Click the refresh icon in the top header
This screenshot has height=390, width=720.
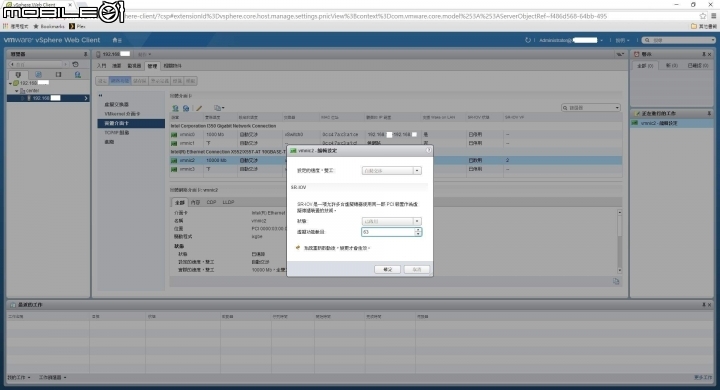pyautogui.click(x=528, y=40)
